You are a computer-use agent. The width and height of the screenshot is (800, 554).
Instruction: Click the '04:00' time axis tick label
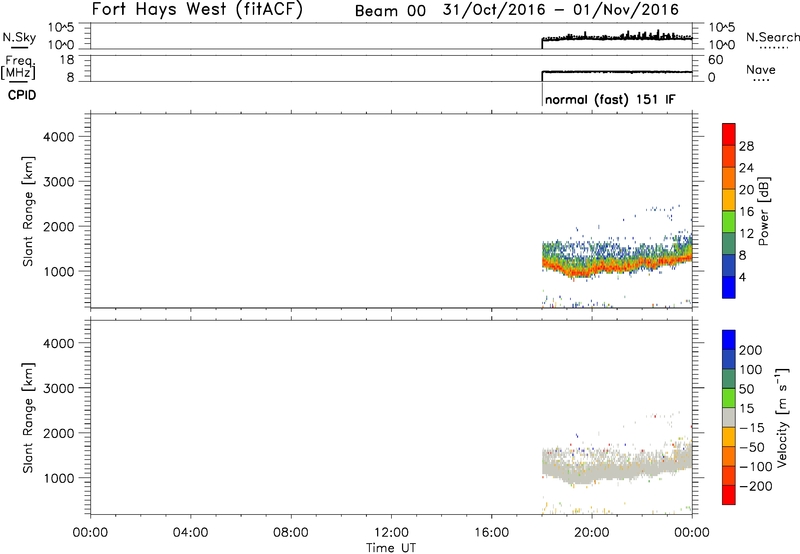[191, 533]
